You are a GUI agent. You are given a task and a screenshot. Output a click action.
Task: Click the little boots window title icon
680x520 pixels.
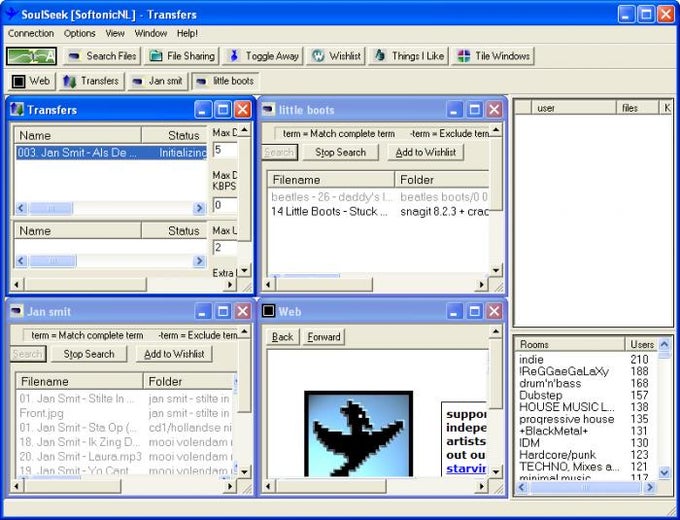pyautogui.click(x=268, y=110)
